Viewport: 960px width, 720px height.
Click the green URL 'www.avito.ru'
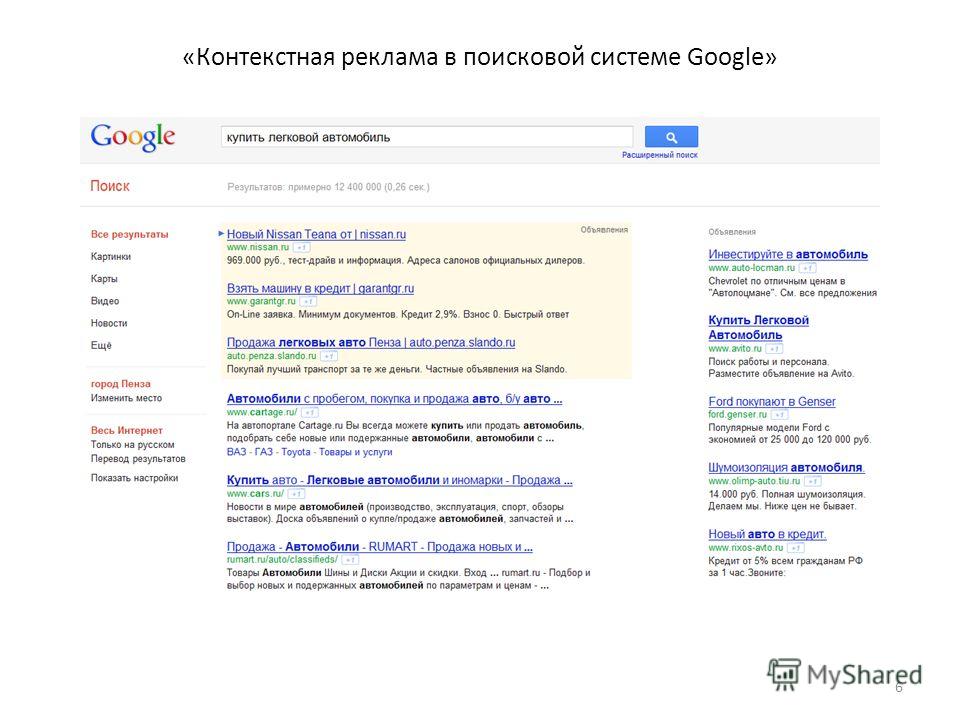(x=735, y=348)
